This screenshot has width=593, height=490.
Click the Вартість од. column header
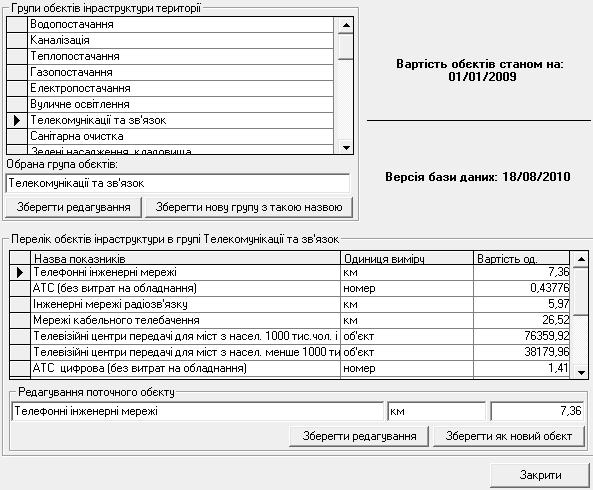point(522,259)
